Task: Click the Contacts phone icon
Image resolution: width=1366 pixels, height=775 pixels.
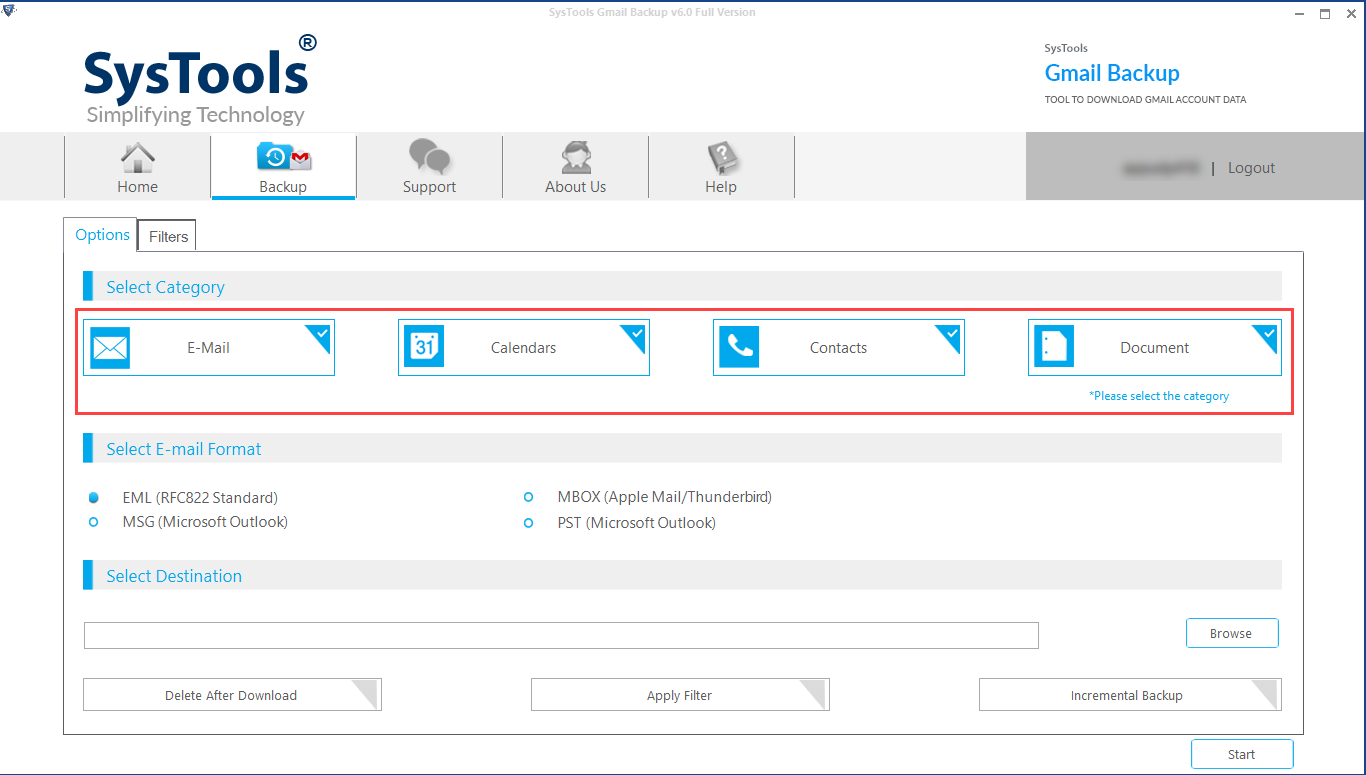Action: pos(739,348)
